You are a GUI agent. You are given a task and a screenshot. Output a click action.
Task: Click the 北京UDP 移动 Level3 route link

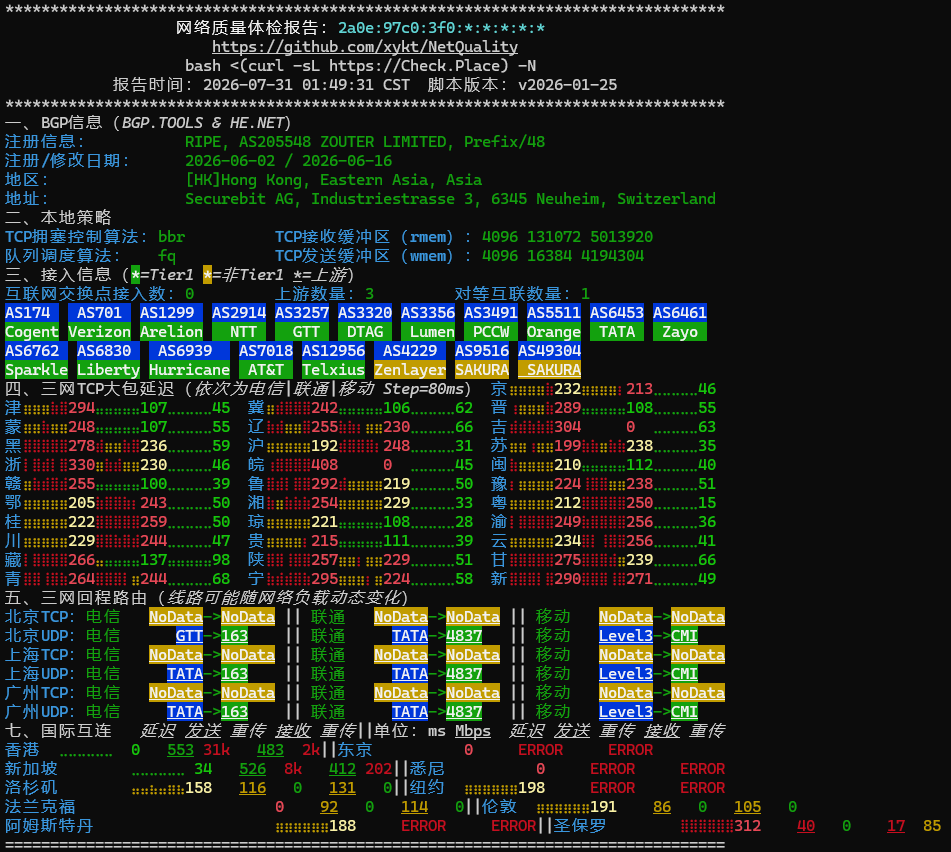click(x=626, y=636)
